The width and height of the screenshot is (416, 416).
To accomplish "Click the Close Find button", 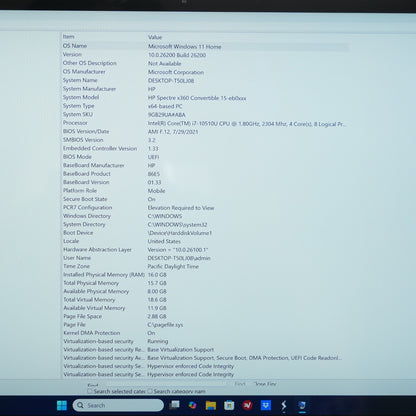I will point(265,384).
